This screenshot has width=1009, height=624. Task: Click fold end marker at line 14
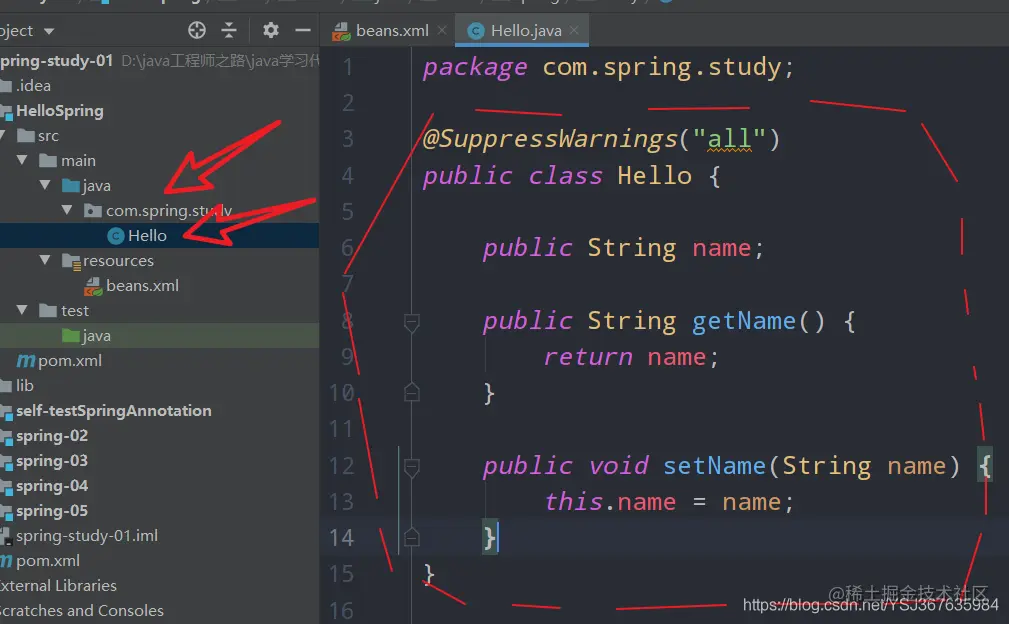[412, 537]
